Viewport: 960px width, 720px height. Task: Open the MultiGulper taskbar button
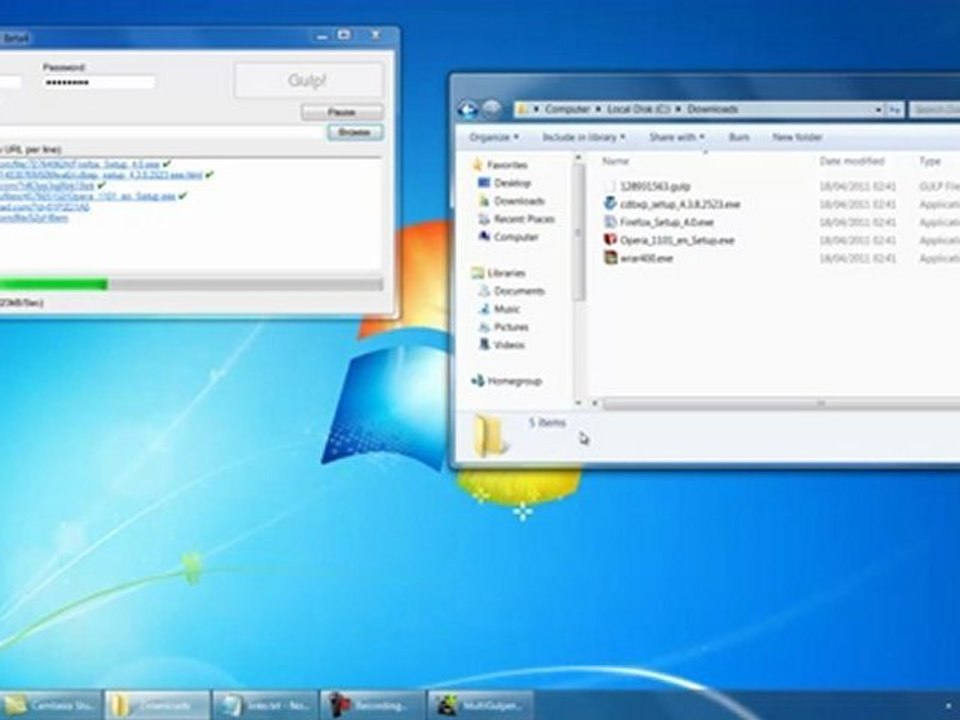coord(480,705)
